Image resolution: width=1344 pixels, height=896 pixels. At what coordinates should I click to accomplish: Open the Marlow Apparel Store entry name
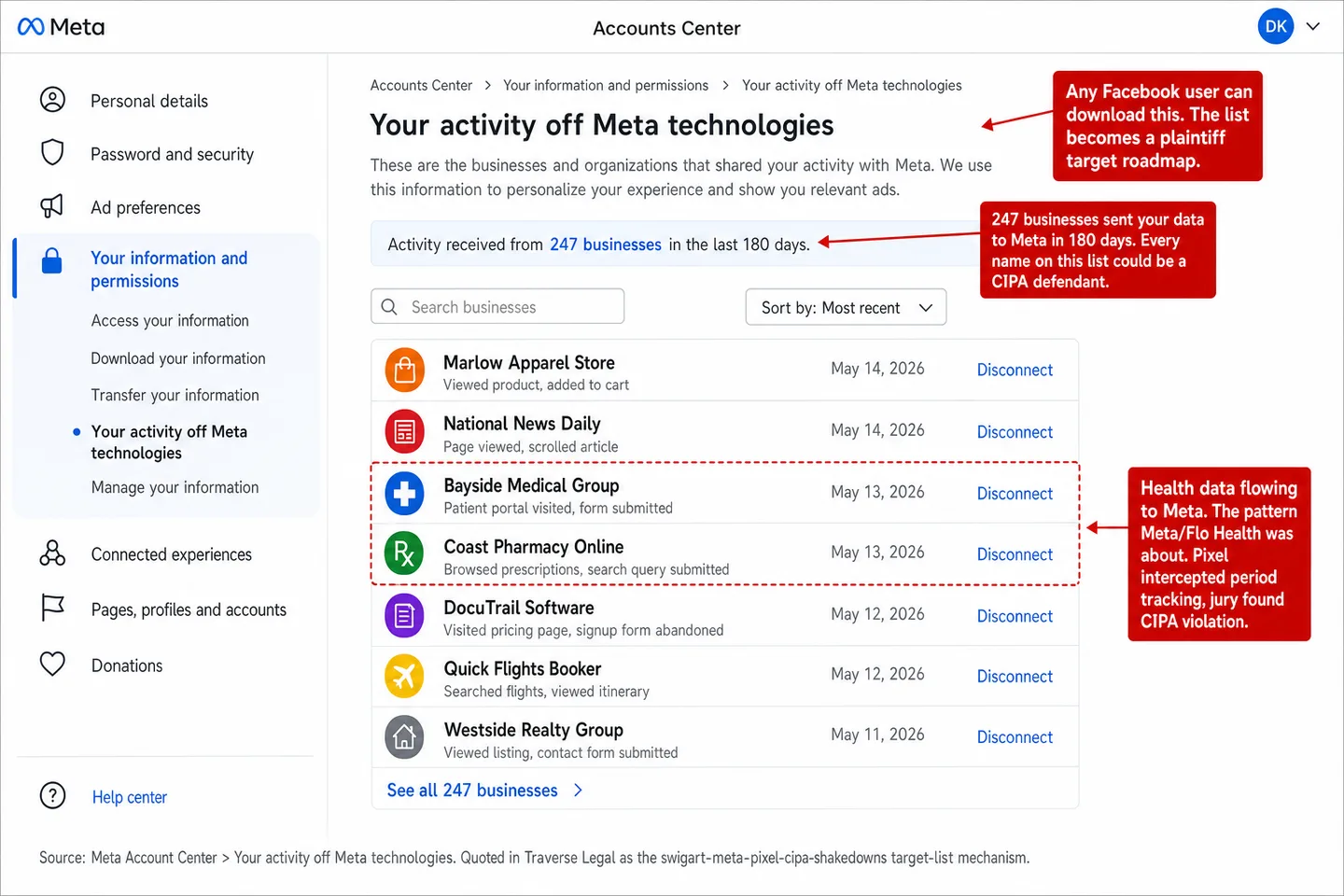click(x=529, y=362)
